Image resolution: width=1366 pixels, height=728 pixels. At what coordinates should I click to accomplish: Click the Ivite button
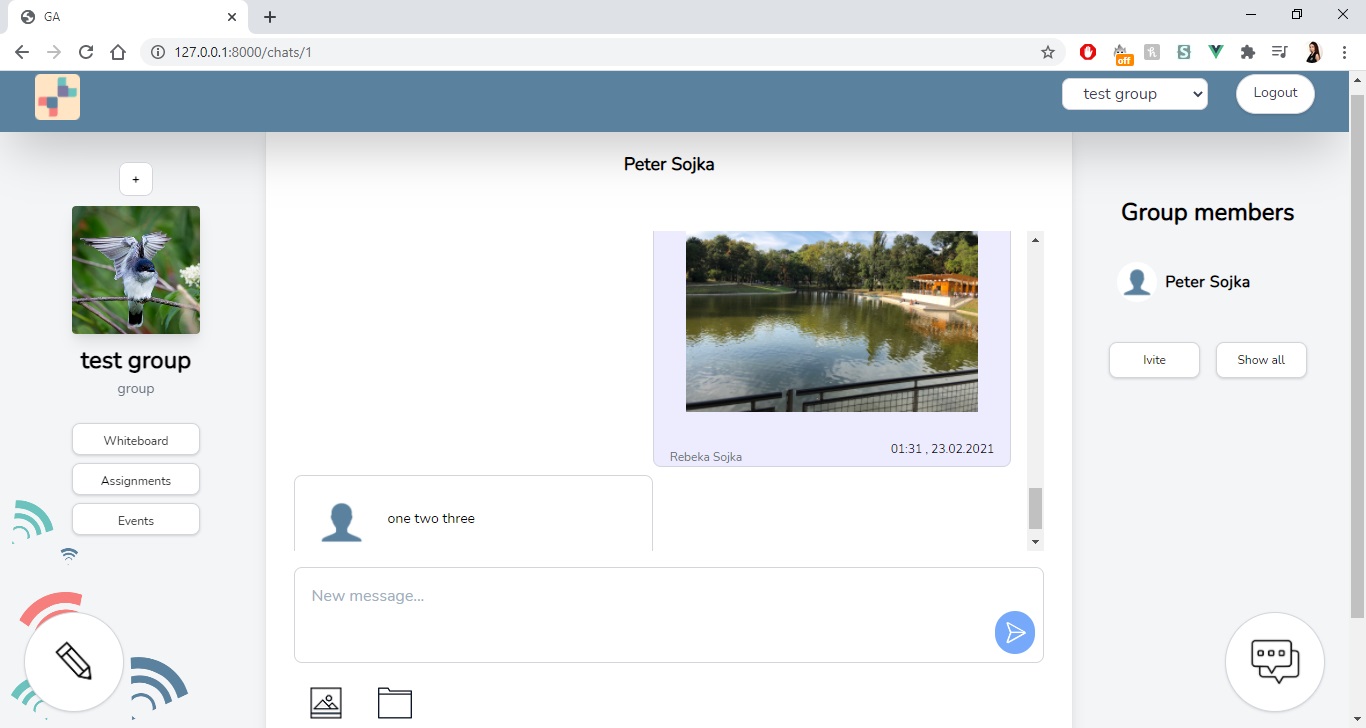click(1154, 360)
